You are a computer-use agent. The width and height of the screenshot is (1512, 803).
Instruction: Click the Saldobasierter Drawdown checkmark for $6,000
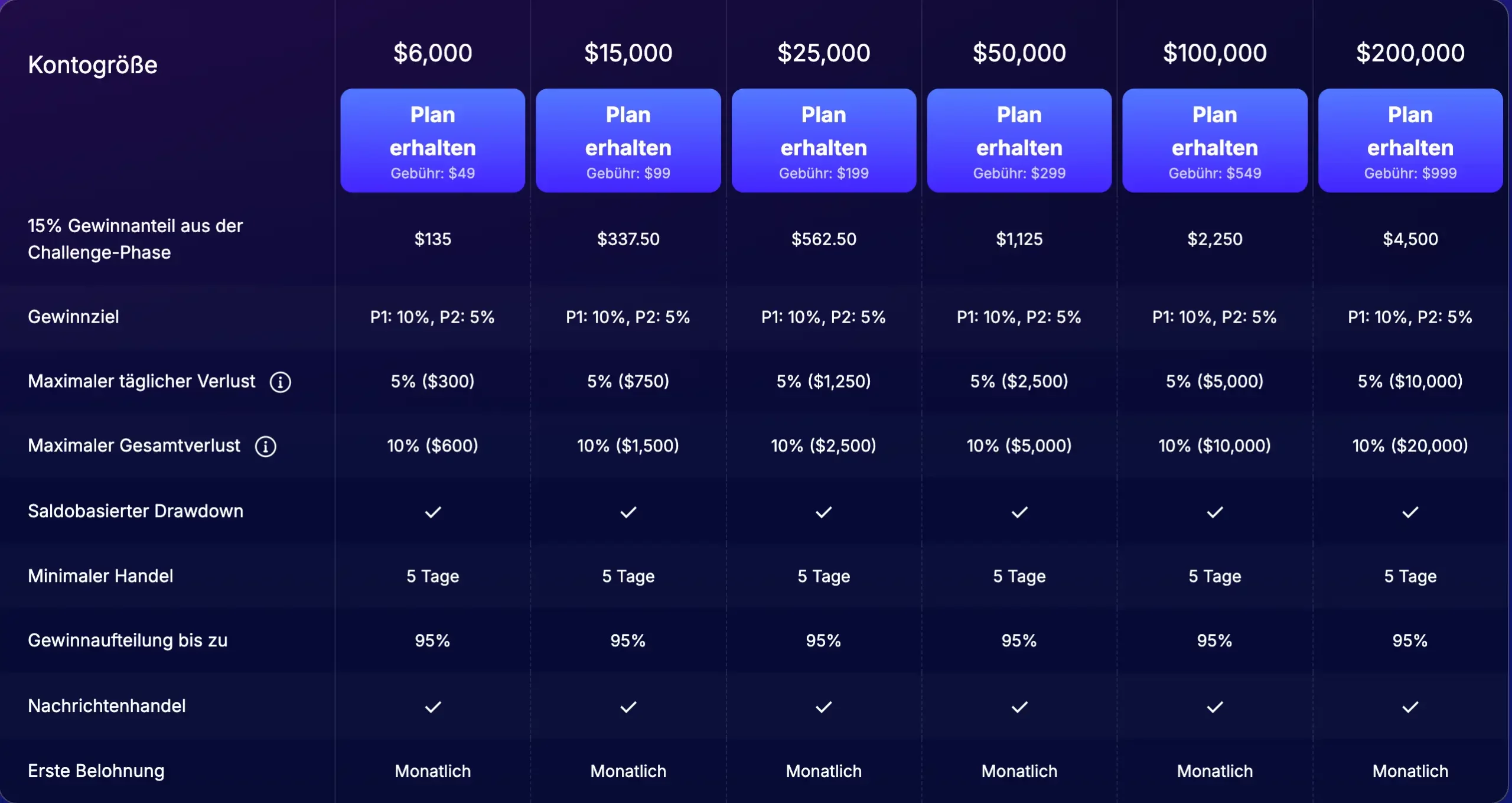coord(433,512)
